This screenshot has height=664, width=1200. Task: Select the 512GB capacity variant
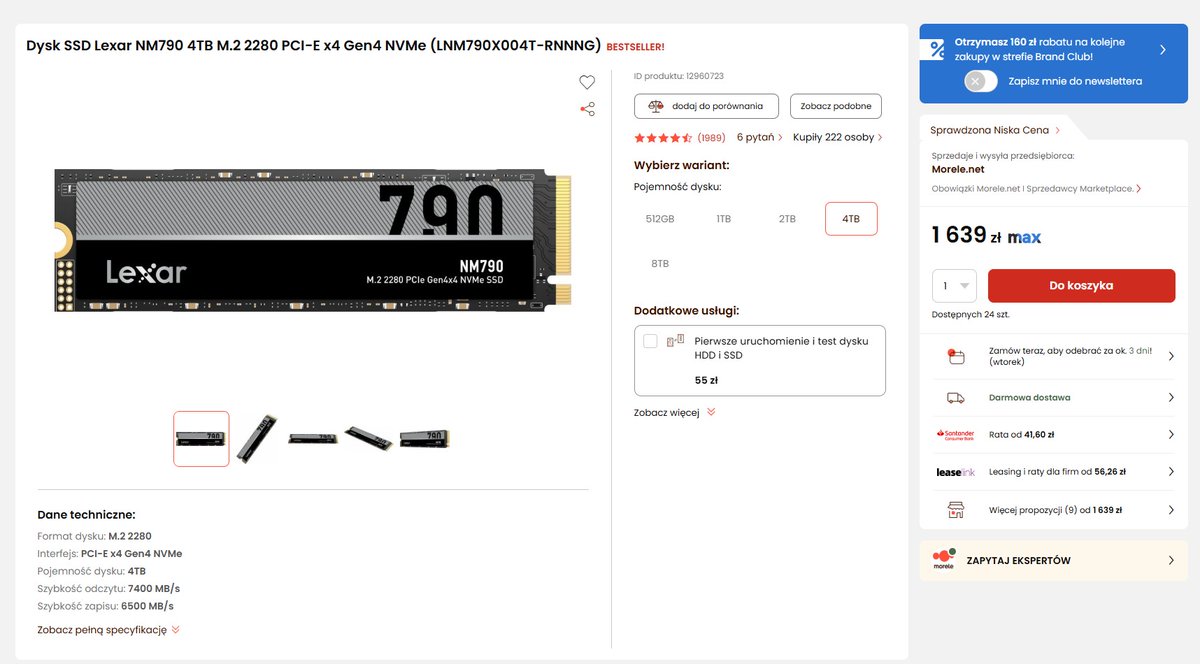pos(660,219)
